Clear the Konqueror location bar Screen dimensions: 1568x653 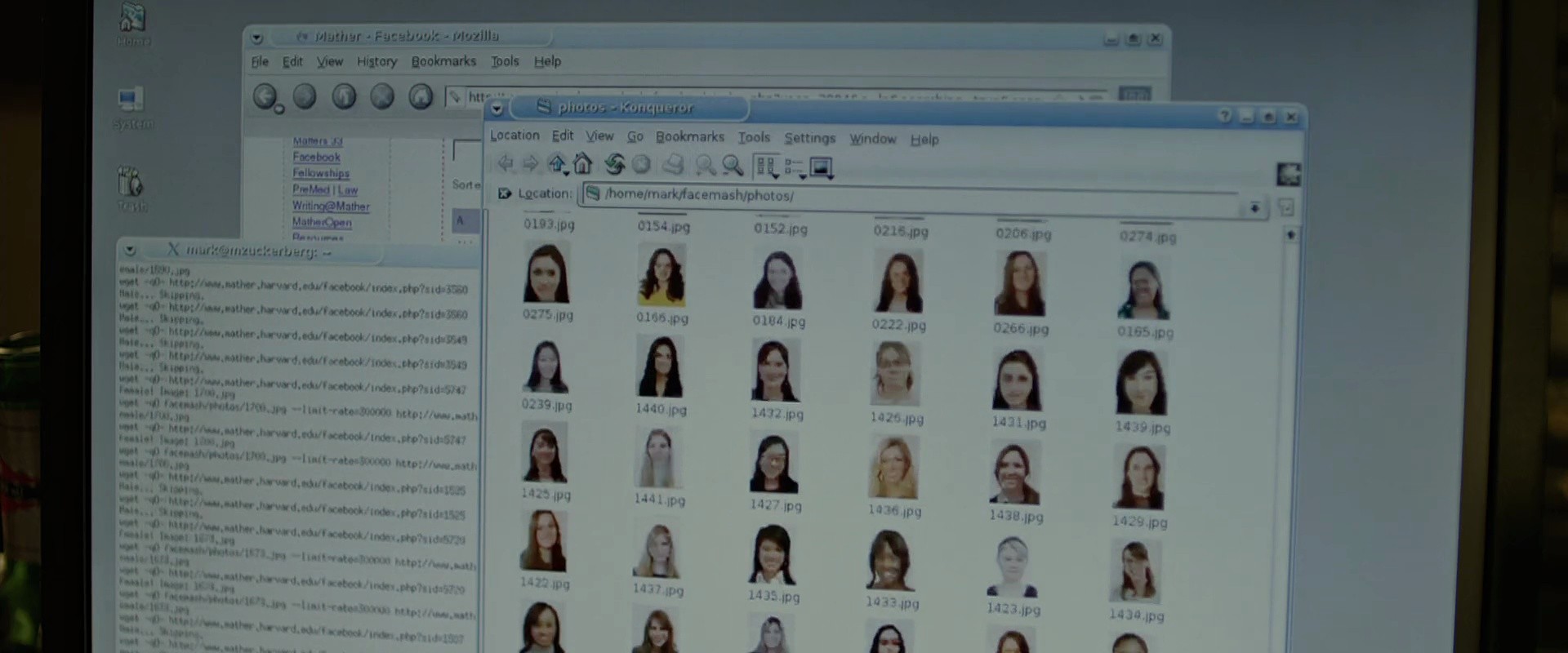[x=505, y=193]
